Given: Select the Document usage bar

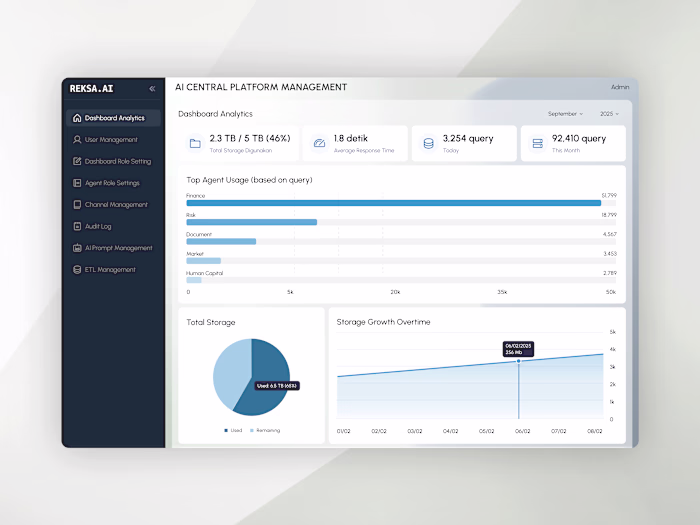Looking at the screenshot, I should pyautogui.click(x=221, y=242).
